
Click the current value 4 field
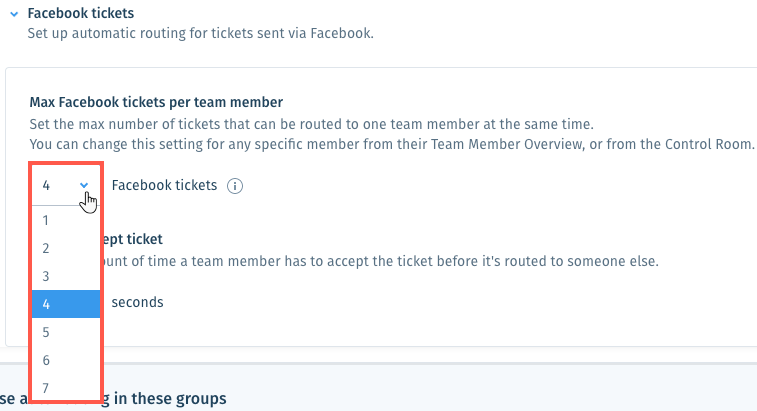point(66,185)
